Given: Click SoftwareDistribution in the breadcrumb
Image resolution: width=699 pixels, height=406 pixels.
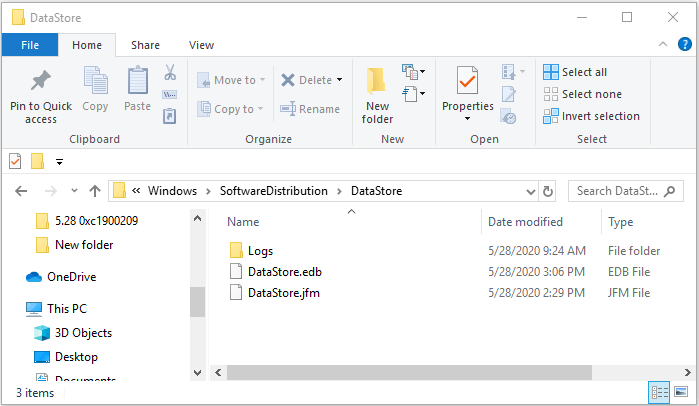Looking at the screenshot, I should tap(274, 191).
